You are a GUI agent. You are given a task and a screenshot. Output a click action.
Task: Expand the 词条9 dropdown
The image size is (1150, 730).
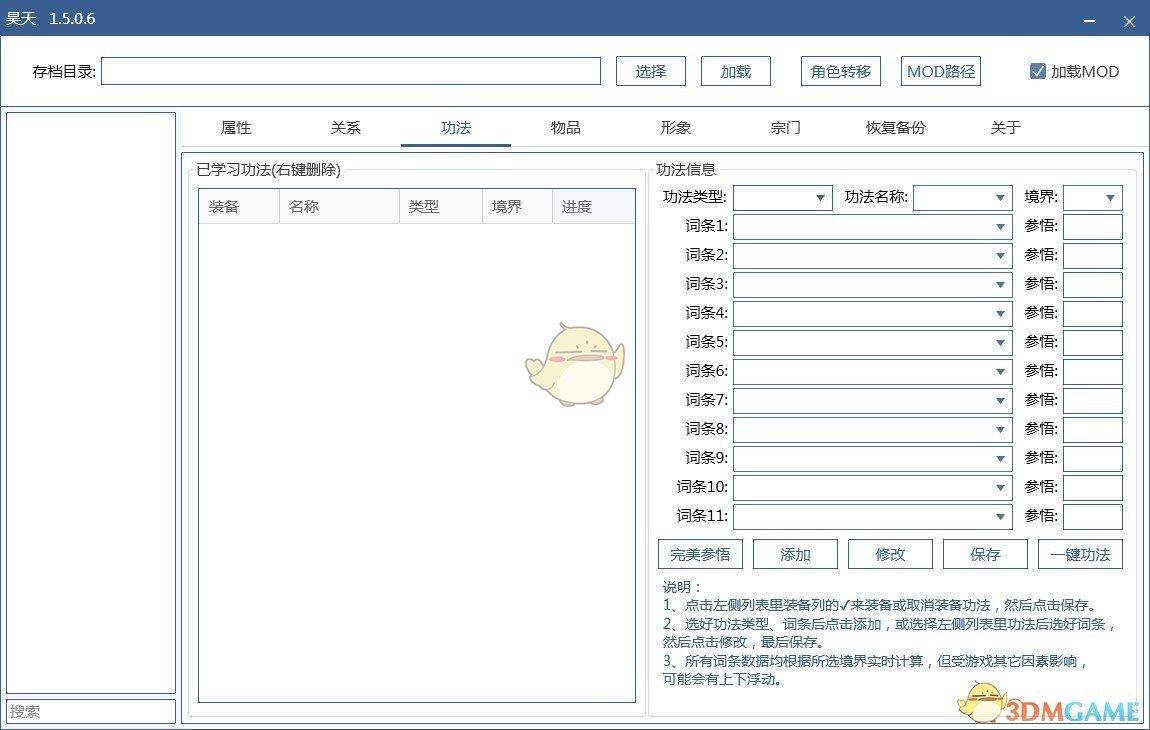pyautogui.click(x=873, y=459)
